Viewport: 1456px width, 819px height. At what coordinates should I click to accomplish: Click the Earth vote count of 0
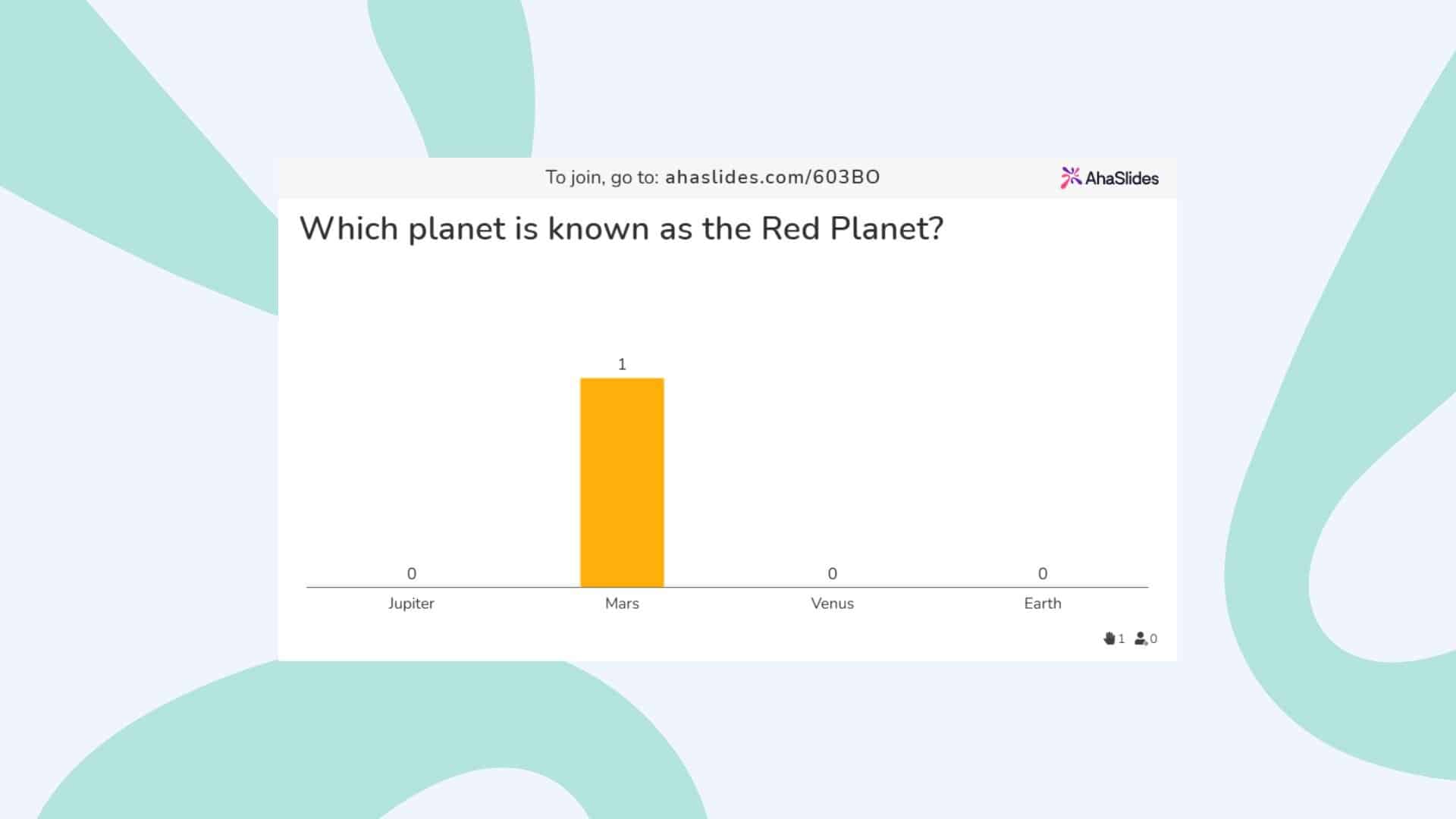click(1043, 573)
